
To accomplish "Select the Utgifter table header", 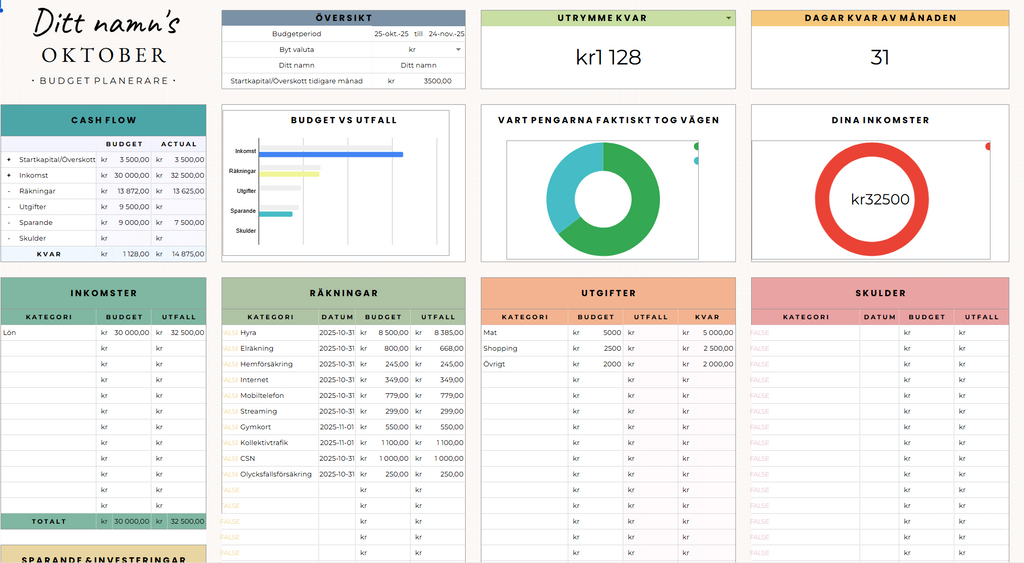I will (607, 293).
